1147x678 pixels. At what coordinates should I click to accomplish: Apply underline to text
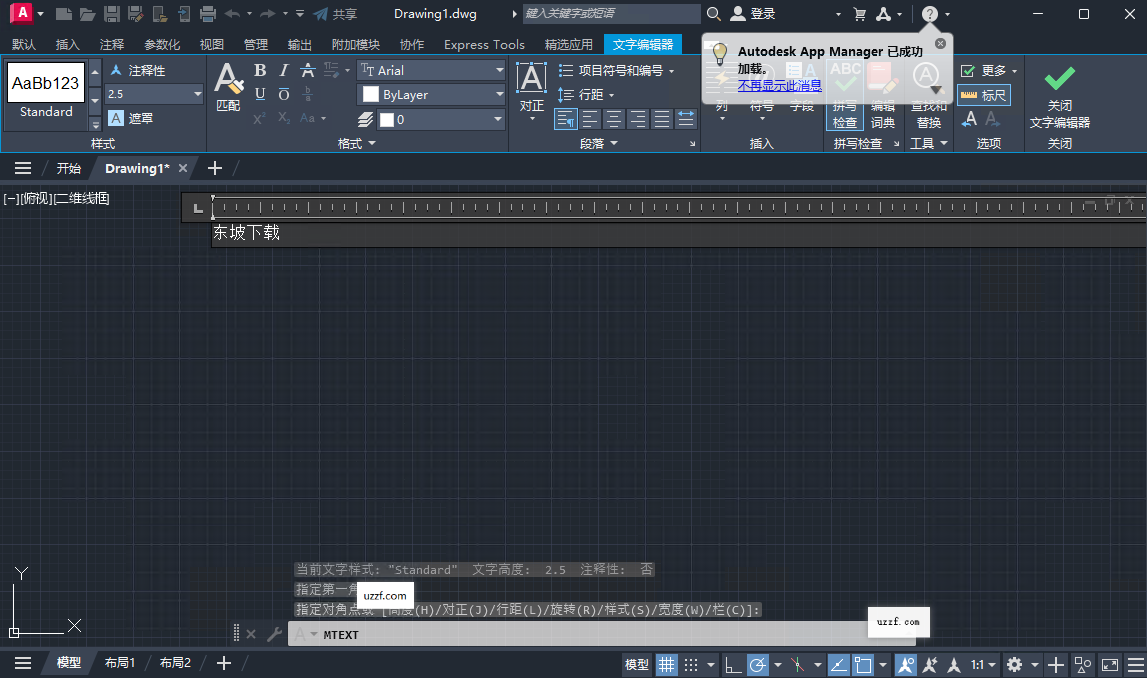pos(259,94)
